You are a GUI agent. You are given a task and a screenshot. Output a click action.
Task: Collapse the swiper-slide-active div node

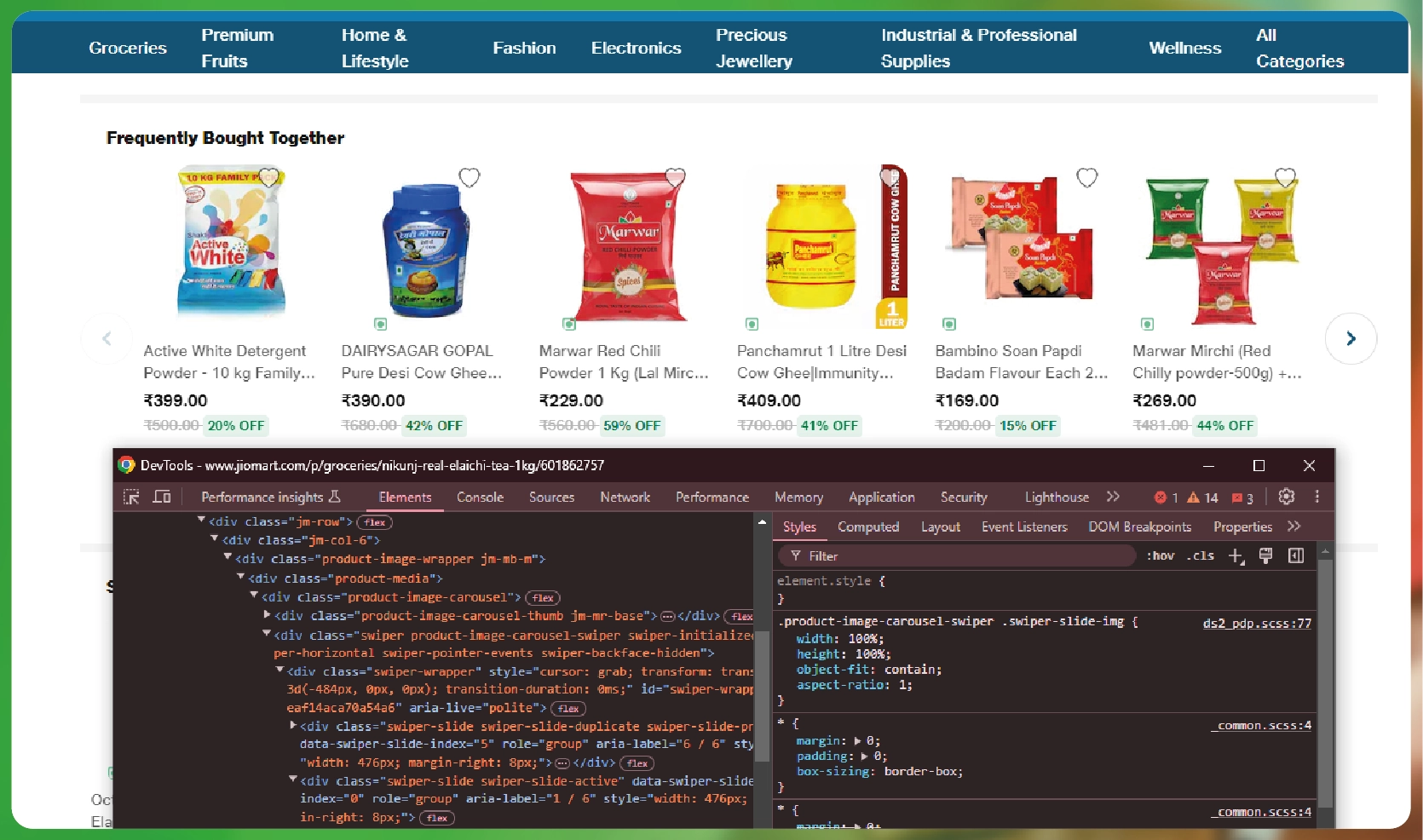(x=293, y=780)
